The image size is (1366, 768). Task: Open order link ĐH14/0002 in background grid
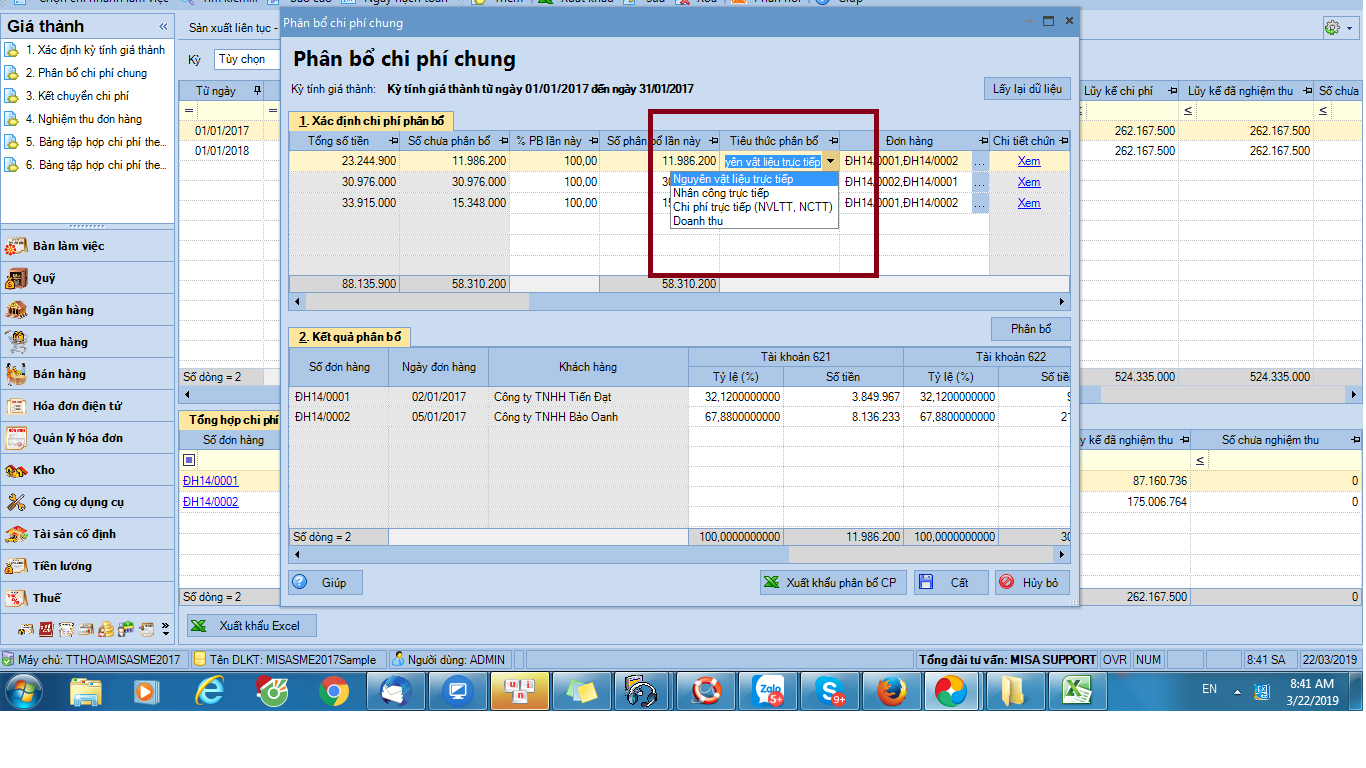pyautogui.click(x=211, y=502)
